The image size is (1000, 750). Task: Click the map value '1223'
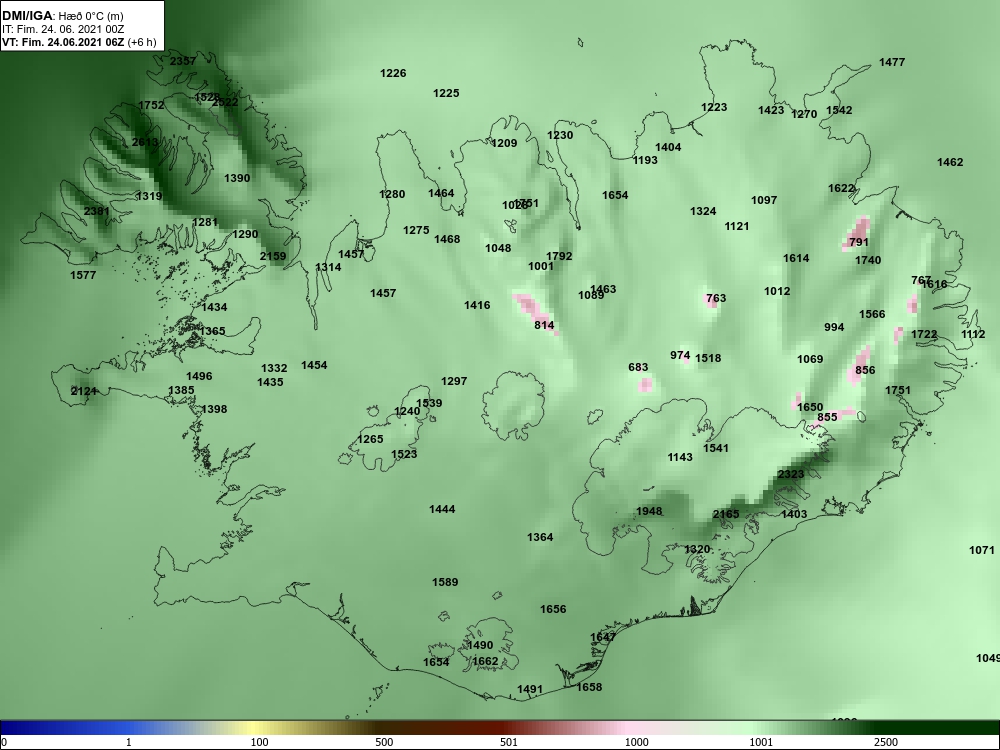(714, 107)
